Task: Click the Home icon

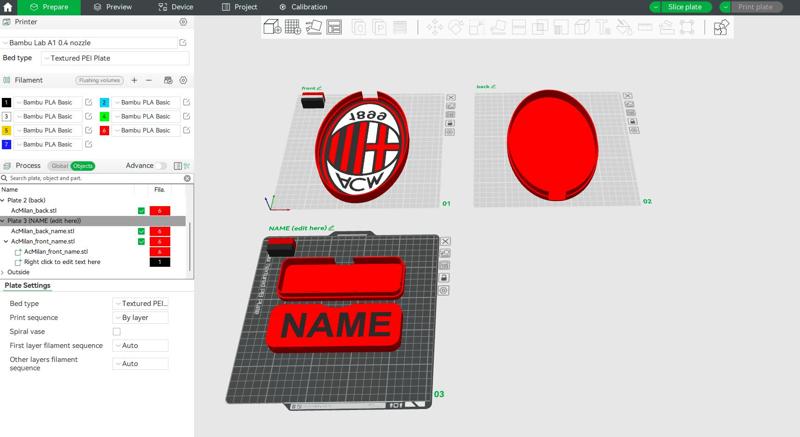Action: (8, 7)
